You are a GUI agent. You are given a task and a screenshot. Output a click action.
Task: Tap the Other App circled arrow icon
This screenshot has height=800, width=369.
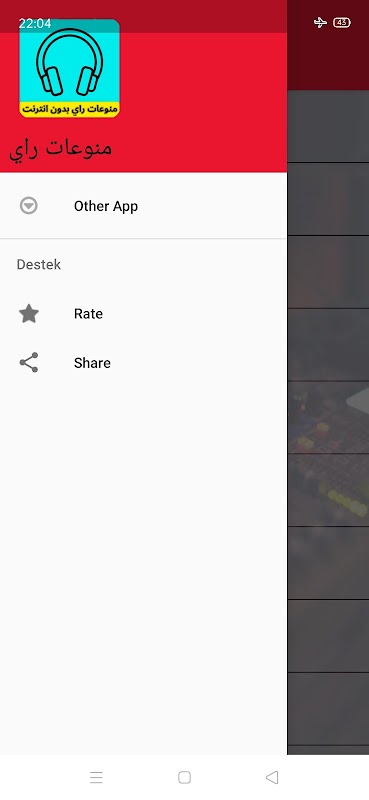[29, 206]
